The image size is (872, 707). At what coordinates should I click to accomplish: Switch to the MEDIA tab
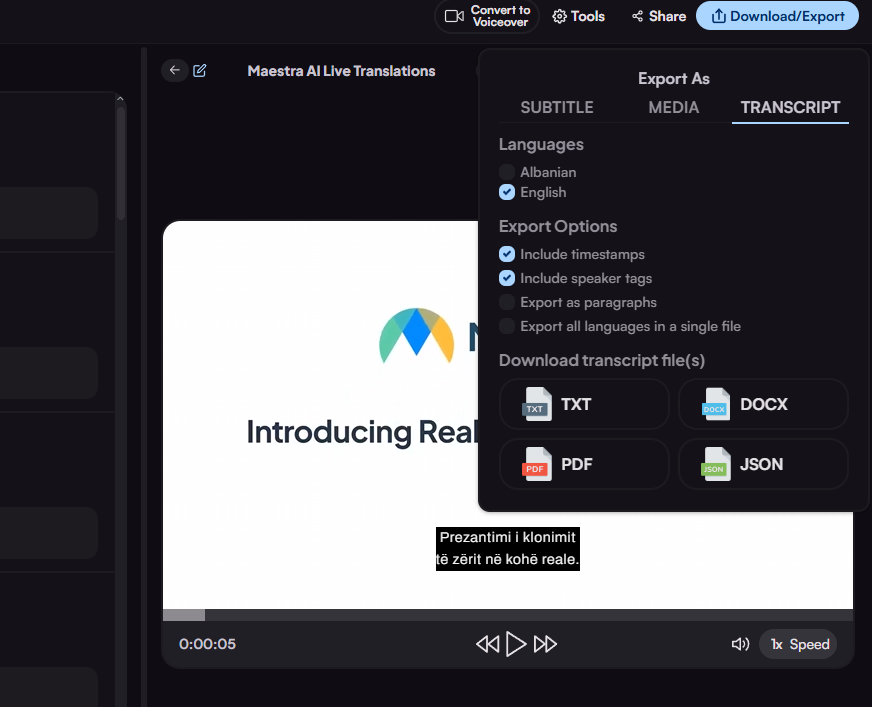674,107
